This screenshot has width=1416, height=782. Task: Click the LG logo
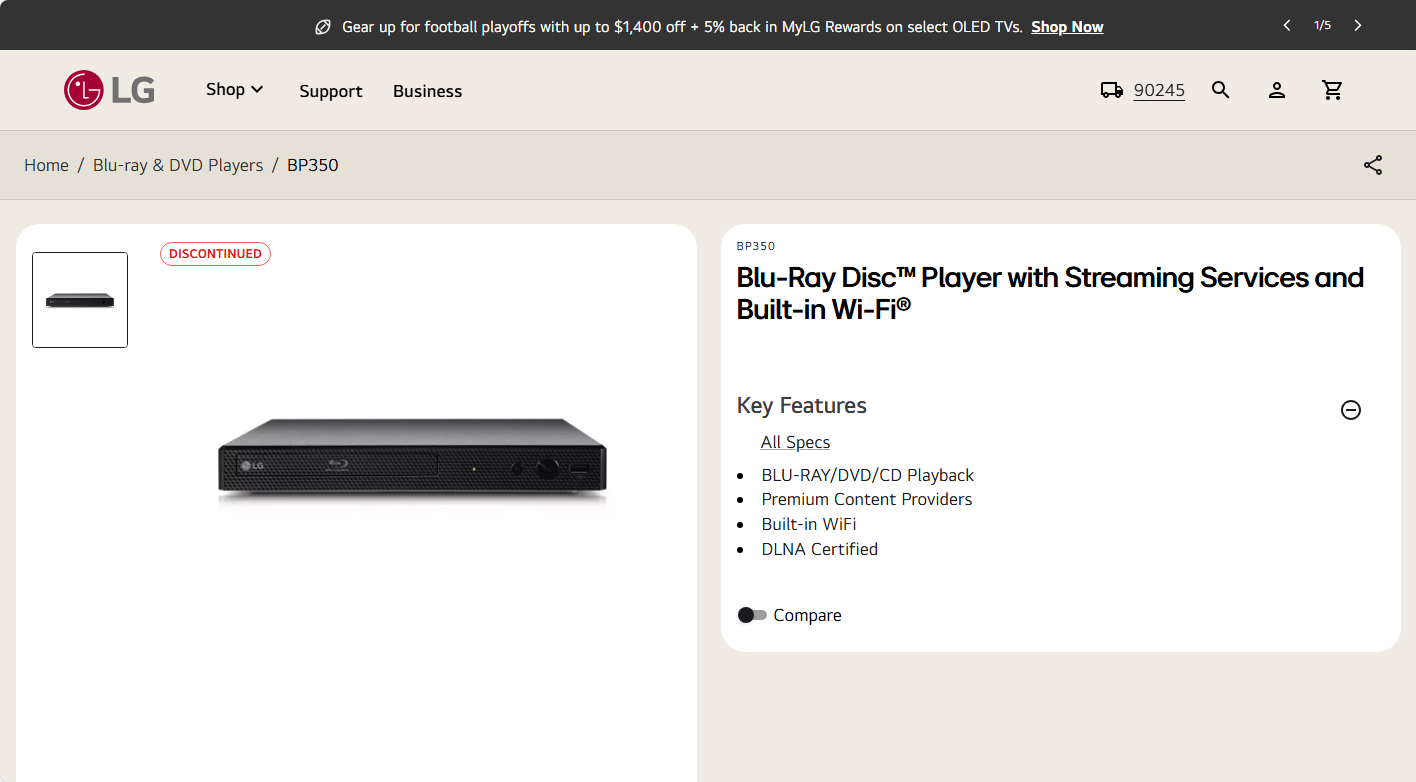point(109,90)
